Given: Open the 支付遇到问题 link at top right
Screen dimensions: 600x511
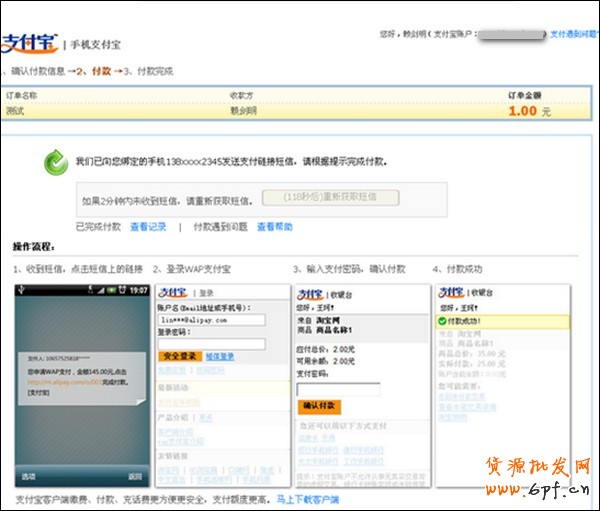Looking at the screenshot, I should coord(574,34).
